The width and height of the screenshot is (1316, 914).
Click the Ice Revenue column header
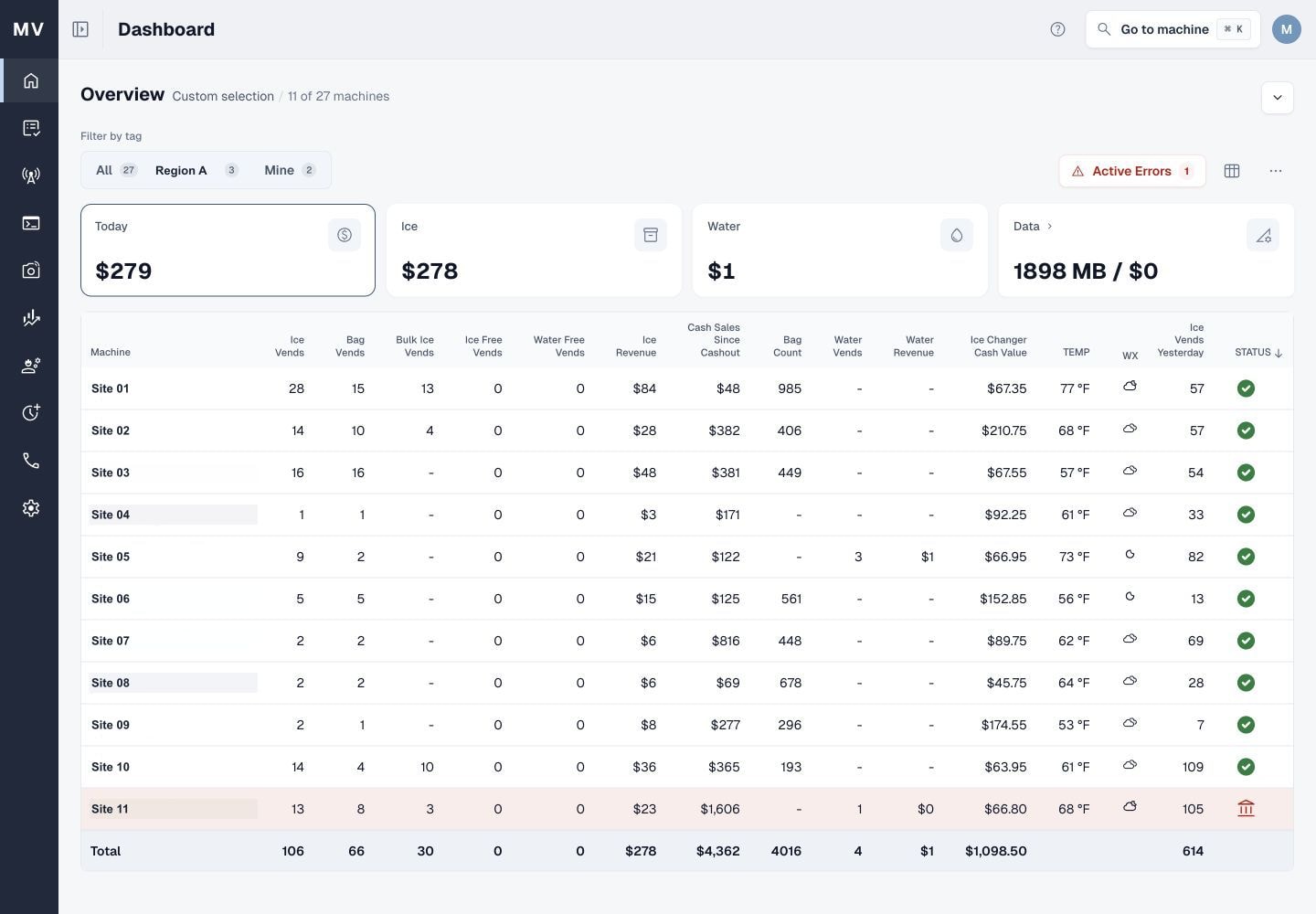pyautogui.click(x=636, y=345)
